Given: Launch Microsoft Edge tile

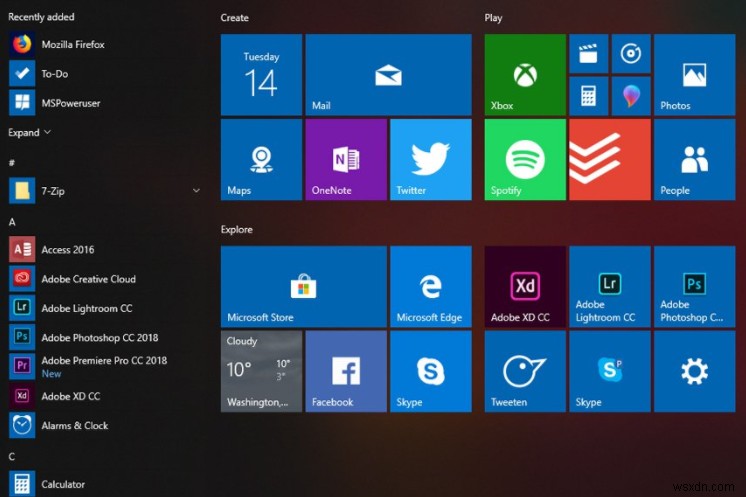Looking at the screenshot, I should pyautogui.click(x=431, y=286).
